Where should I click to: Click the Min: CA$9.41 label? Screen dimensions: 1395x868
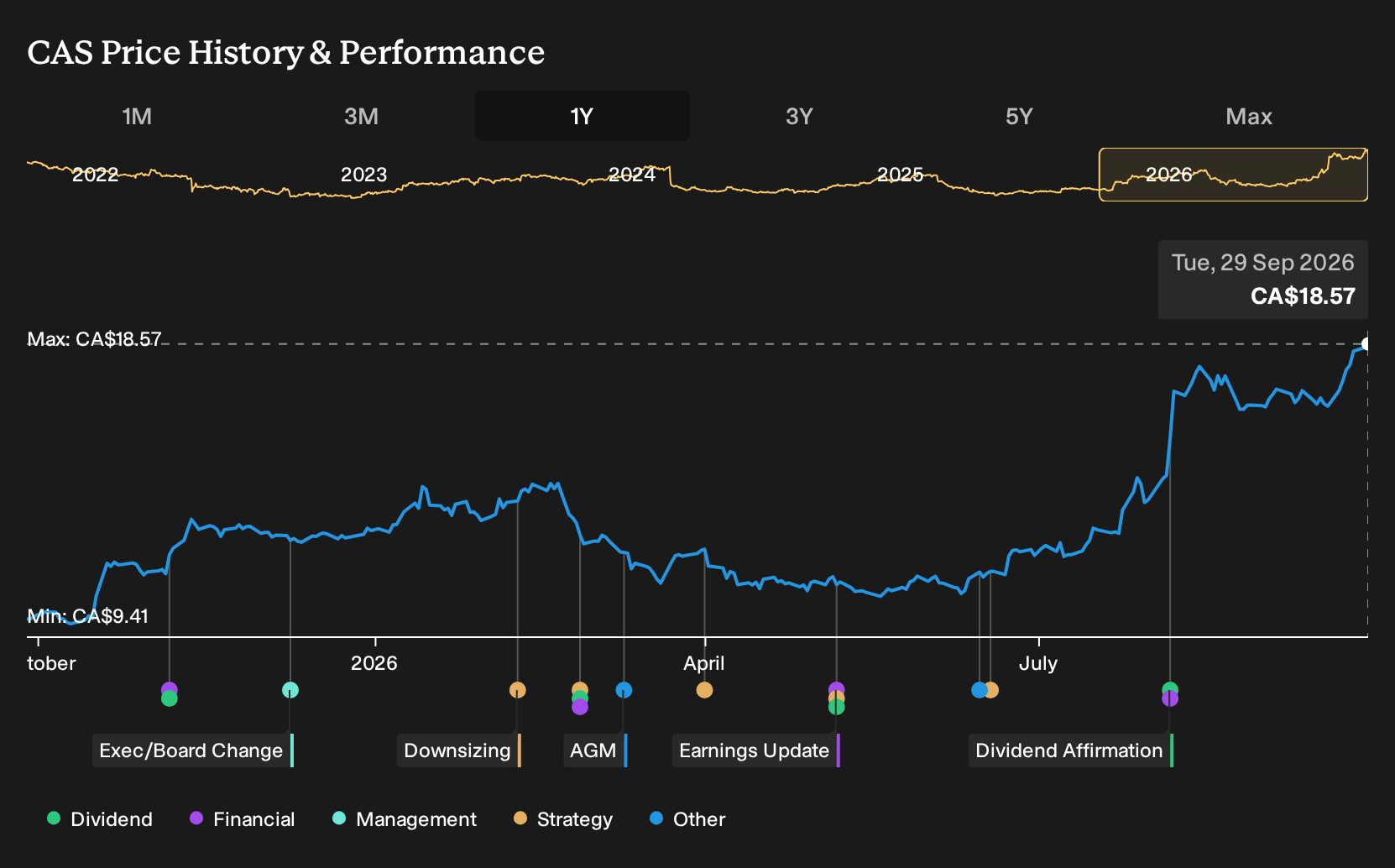click(87, 616)
